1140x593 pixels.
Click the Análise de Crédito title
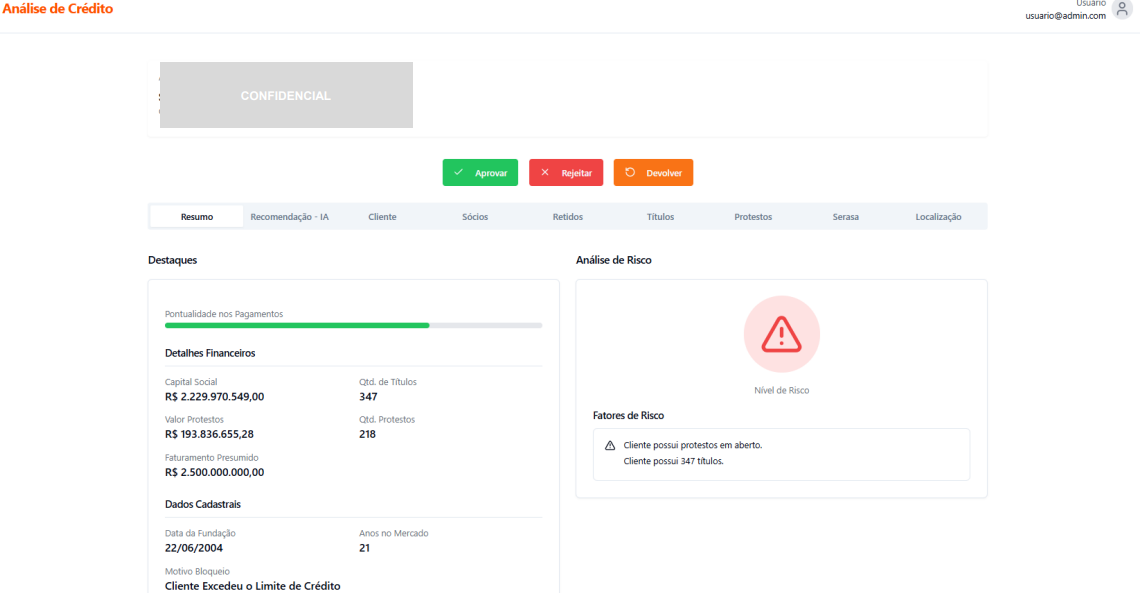(57, 9)
